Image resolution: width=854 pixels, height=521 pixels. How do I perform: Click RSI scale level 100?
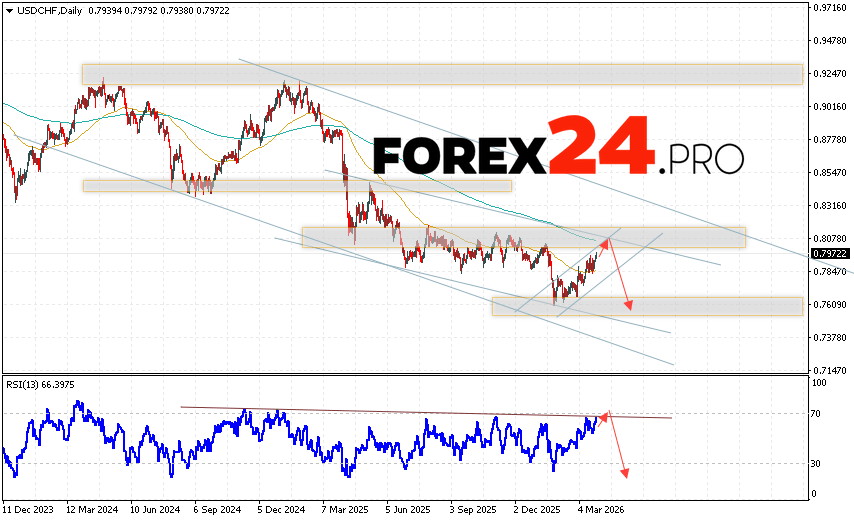coord(819,383)
